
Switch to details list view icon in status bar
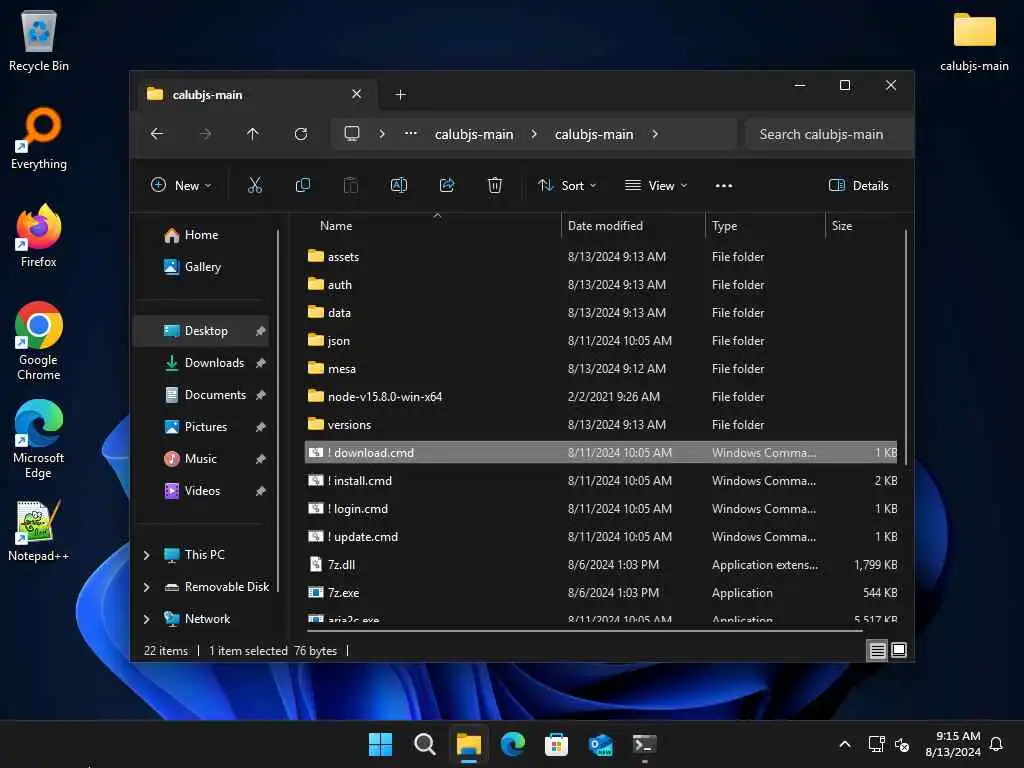877,650
